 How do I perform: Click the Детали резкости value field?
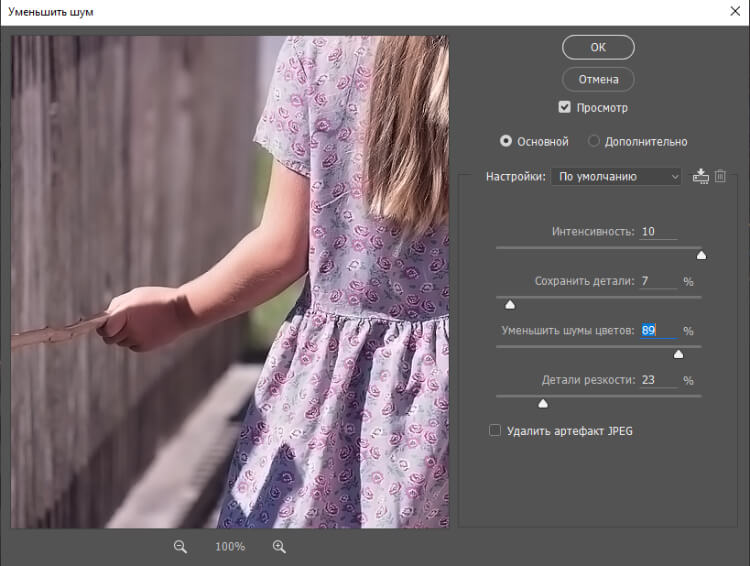(x=657, y=380)
